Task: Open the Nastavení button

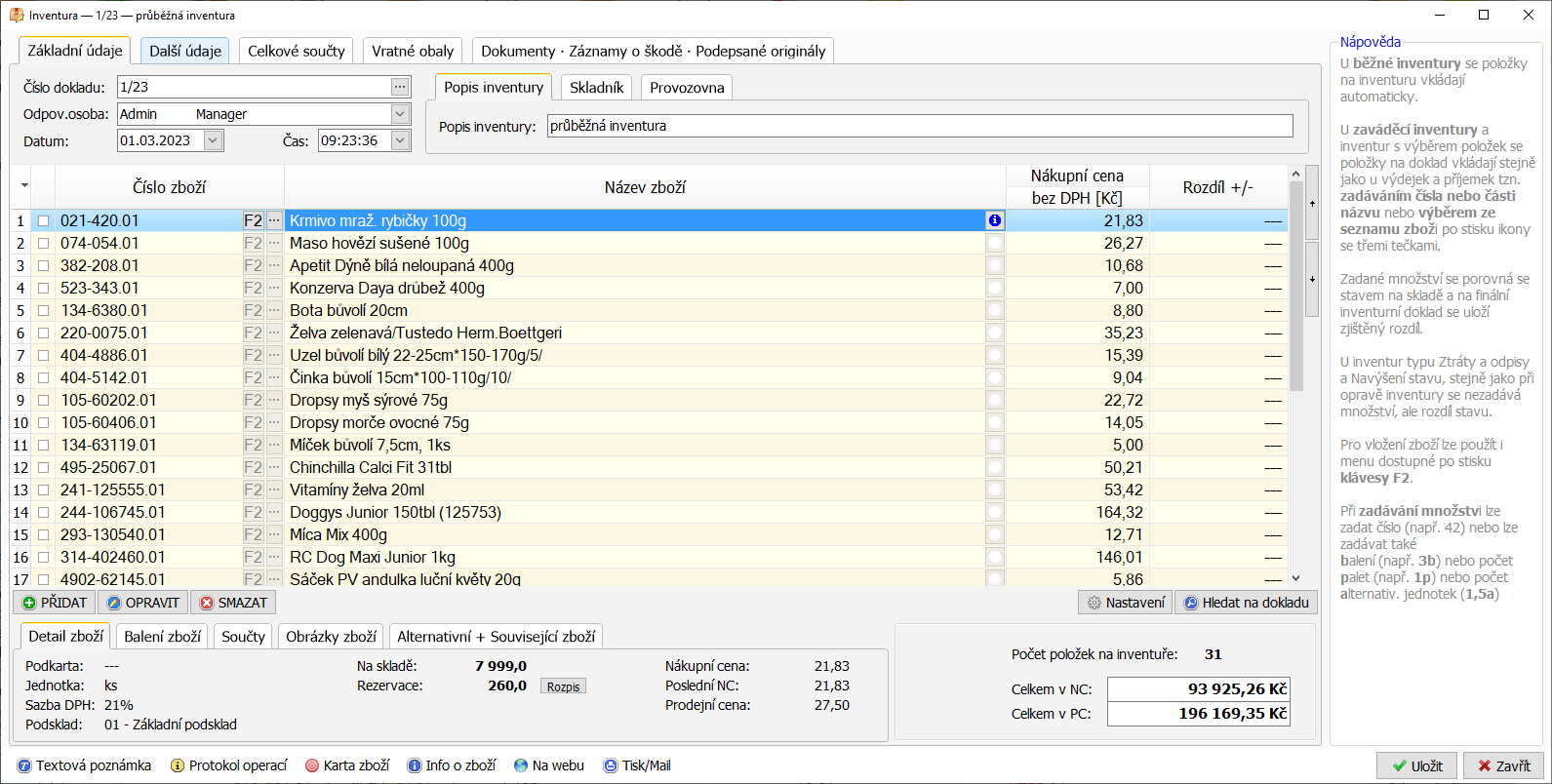Action: [x=1126, y=603]
